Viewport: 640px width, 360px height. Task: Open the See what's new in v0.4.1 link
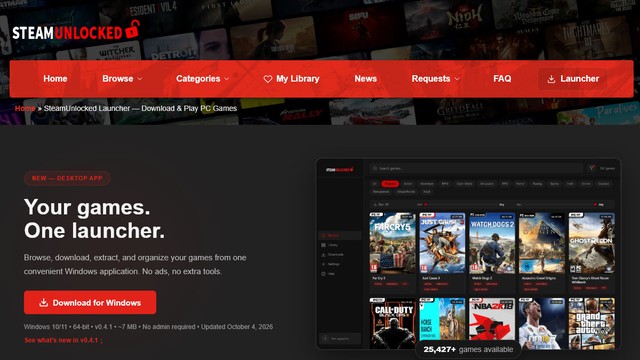[64, 340]
